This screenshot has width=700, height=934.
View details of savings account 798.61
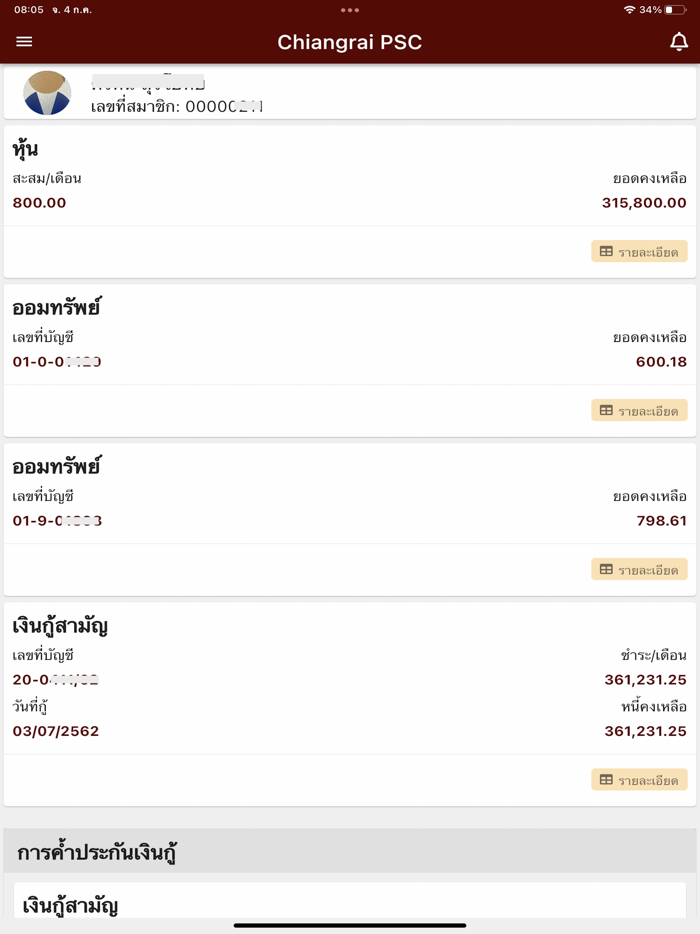pos(639,570)
